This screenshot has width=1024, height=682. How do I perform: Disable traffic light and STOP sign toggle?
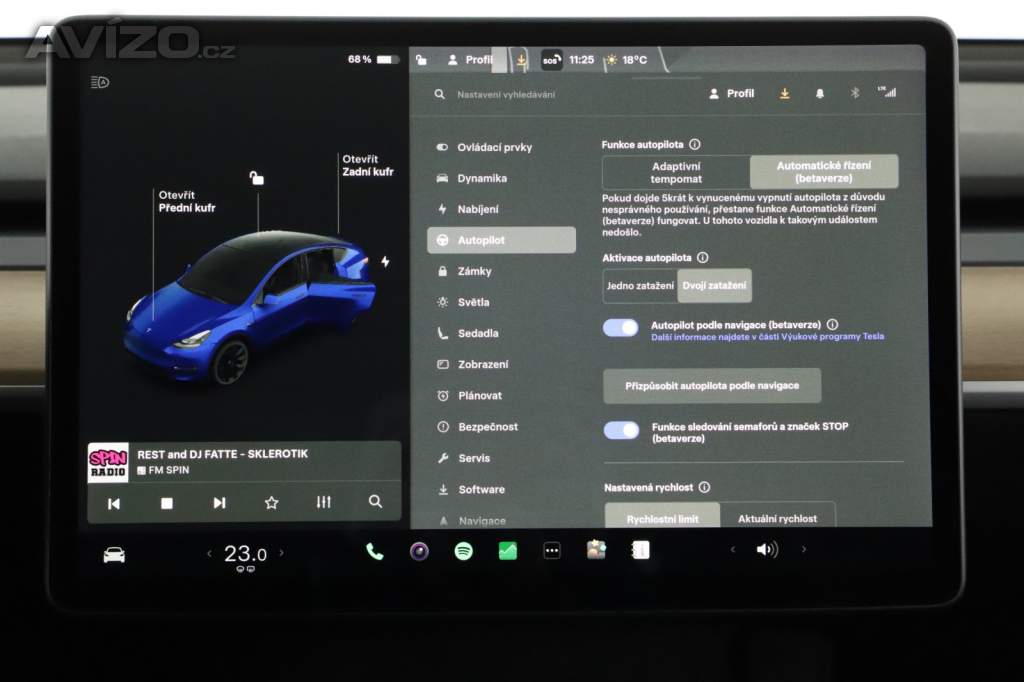click(621, 430)
